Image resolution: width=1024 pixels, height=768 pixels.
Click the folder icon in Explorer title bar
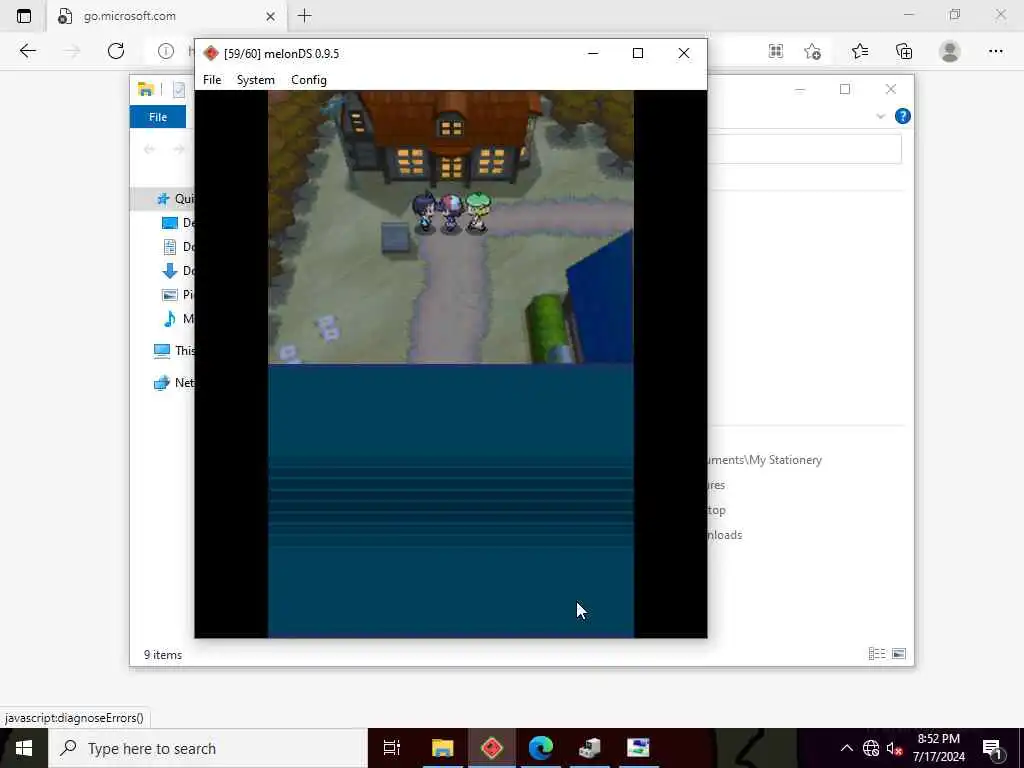pyautogui.click(x=146, y=89)
